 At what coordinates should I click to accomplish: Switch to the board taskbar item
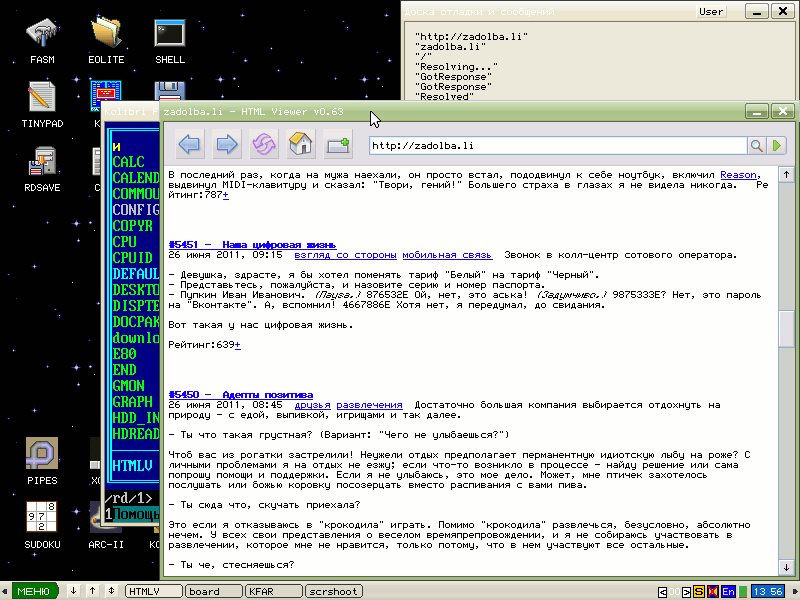(x=212, y=591)
